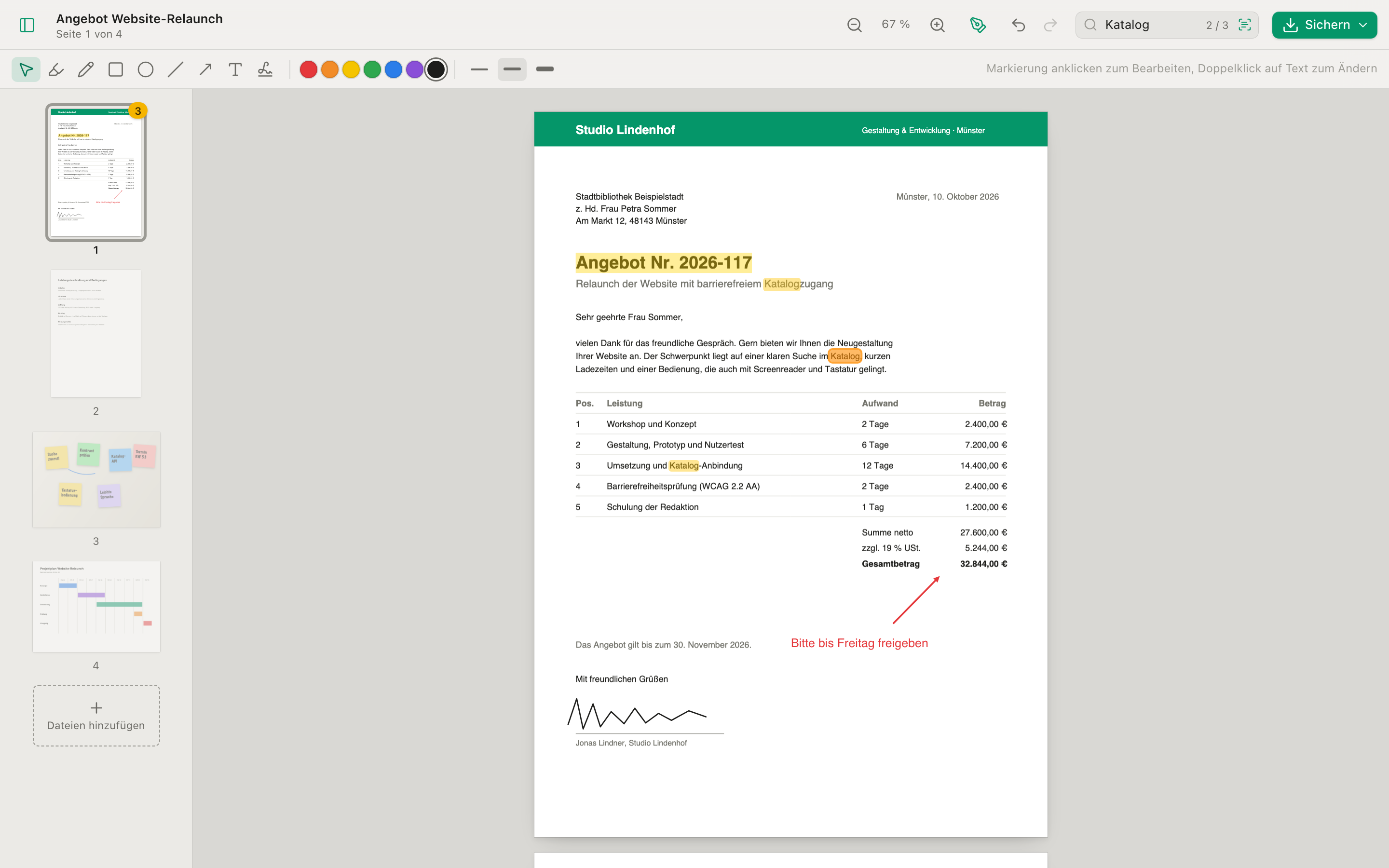Click the highlighted 'Angebot Nr. 2026-117' heading
Image resolution: width=1389 pixels, height=868 pixels.
[x=664, y=262]
